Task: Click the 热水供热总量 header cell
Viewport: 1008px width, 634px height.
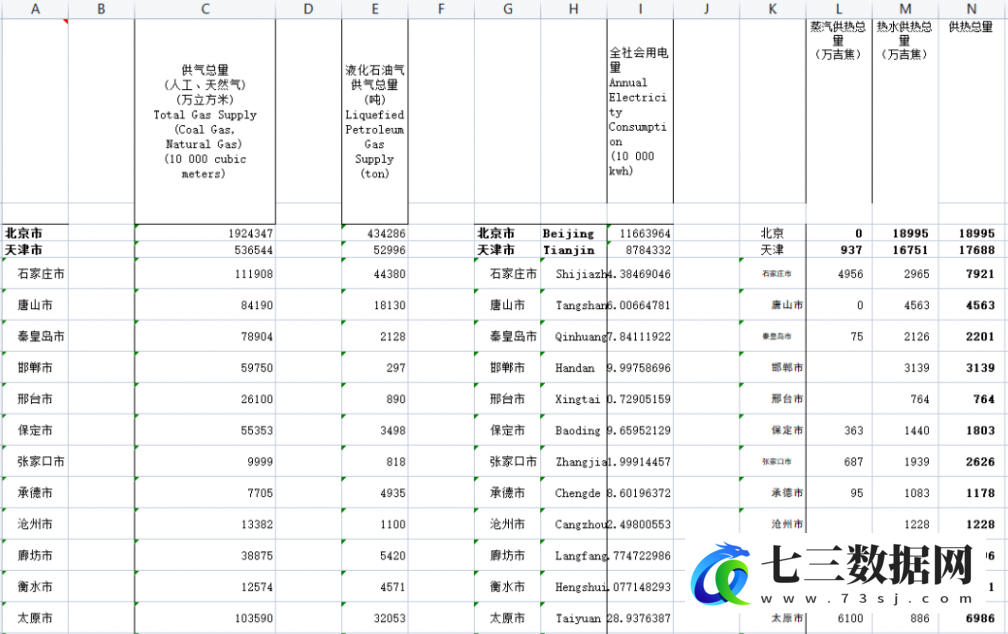Action: click(905, 111)
